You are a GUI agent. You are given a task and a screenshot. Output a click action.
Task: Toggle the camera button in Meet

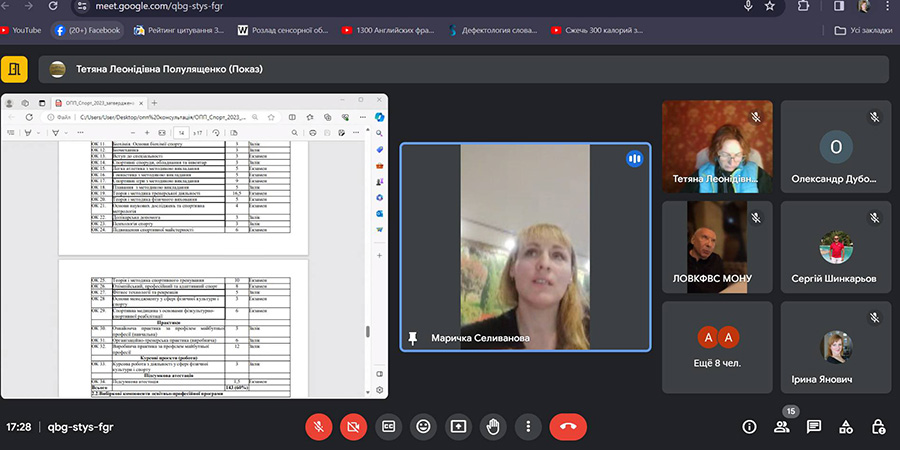(353, 426)
